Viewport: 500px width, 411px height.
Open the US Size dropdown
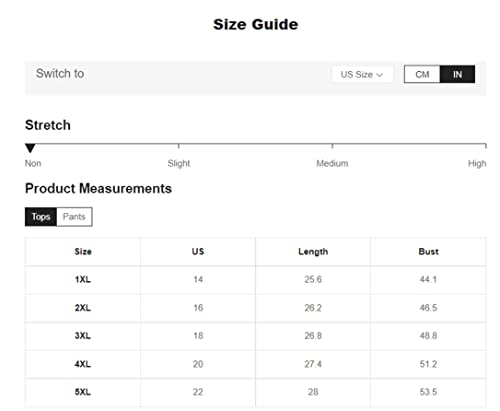[362, 74]
